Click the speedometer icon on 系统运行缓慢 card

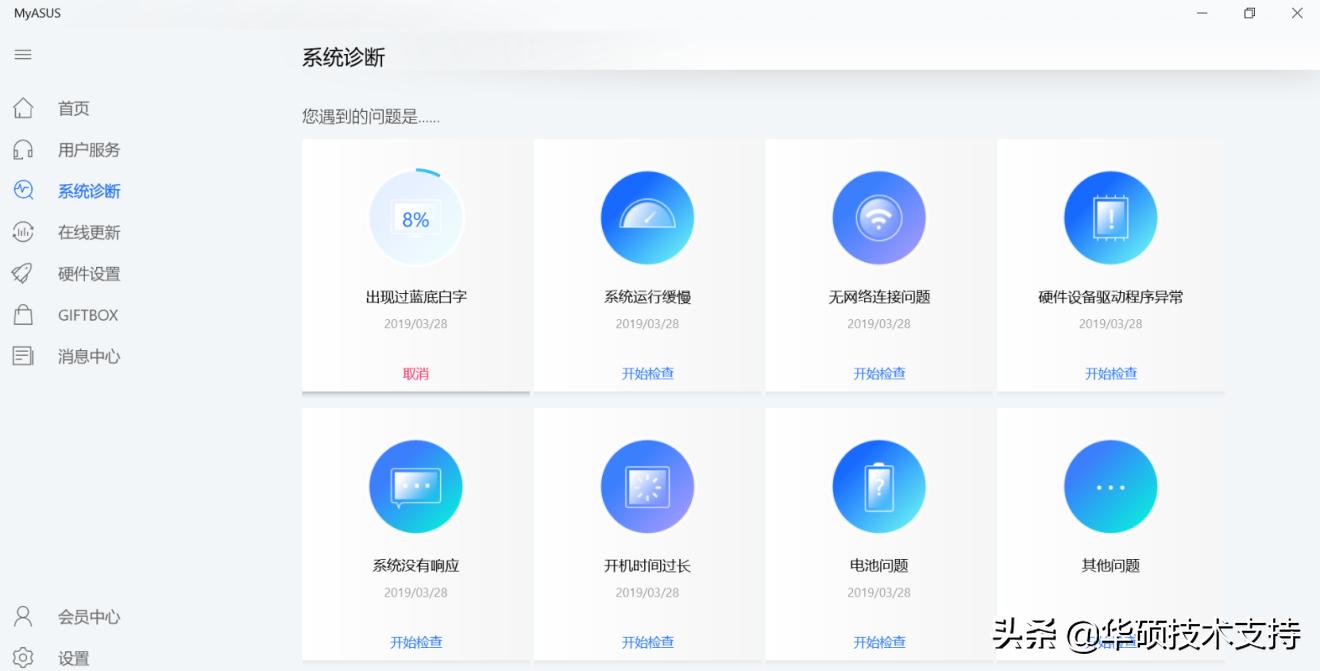647,217
